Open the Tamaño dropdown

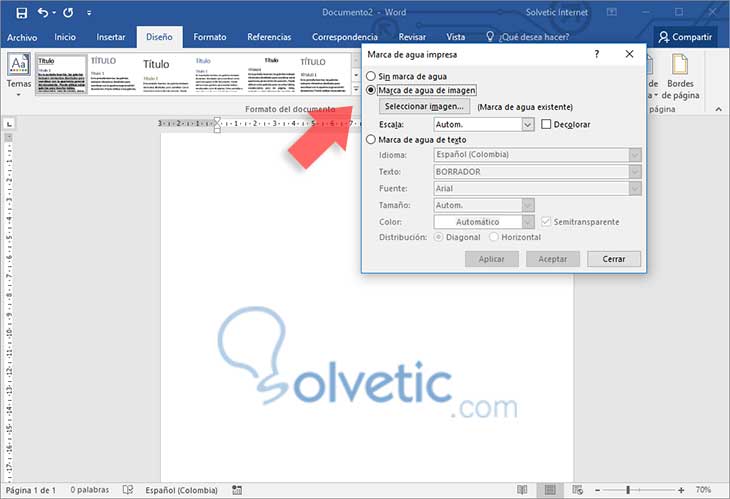527,205
